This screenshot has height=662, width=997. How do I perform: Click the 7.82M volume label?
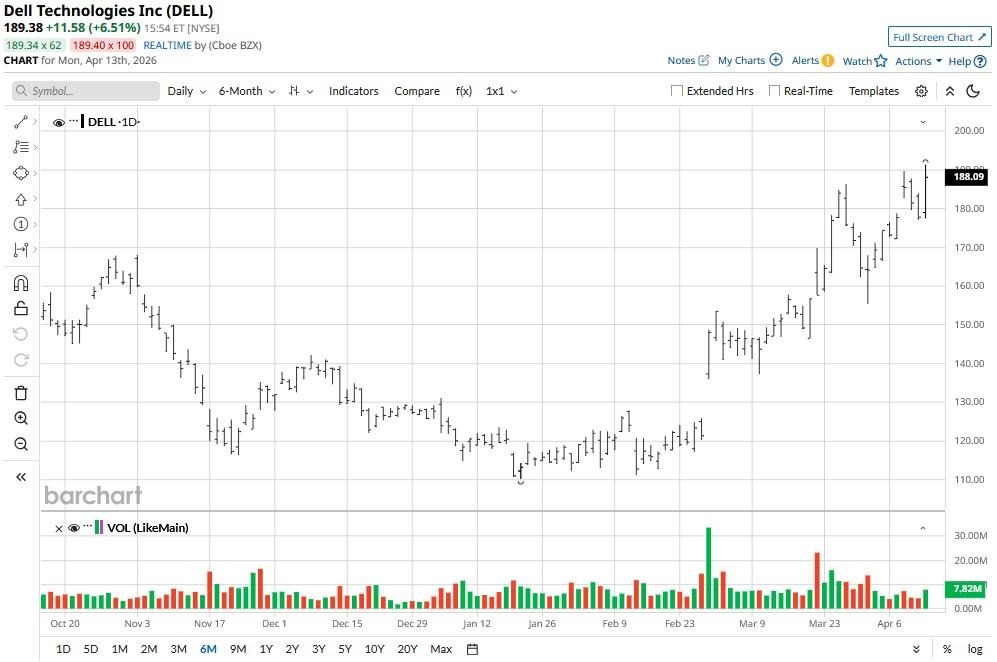coord(967,589)
